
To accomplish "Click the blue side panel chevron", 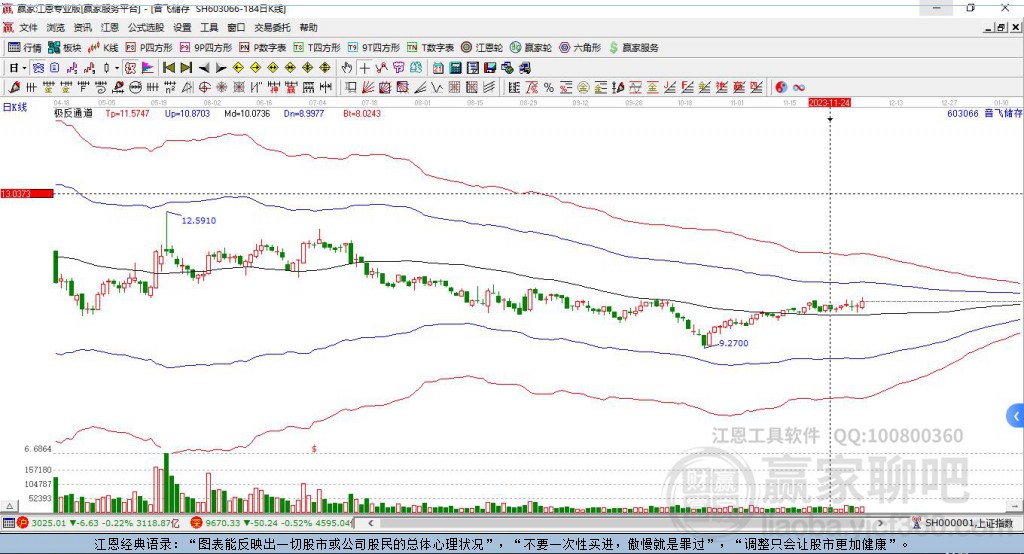I will tap(1016, 416).
